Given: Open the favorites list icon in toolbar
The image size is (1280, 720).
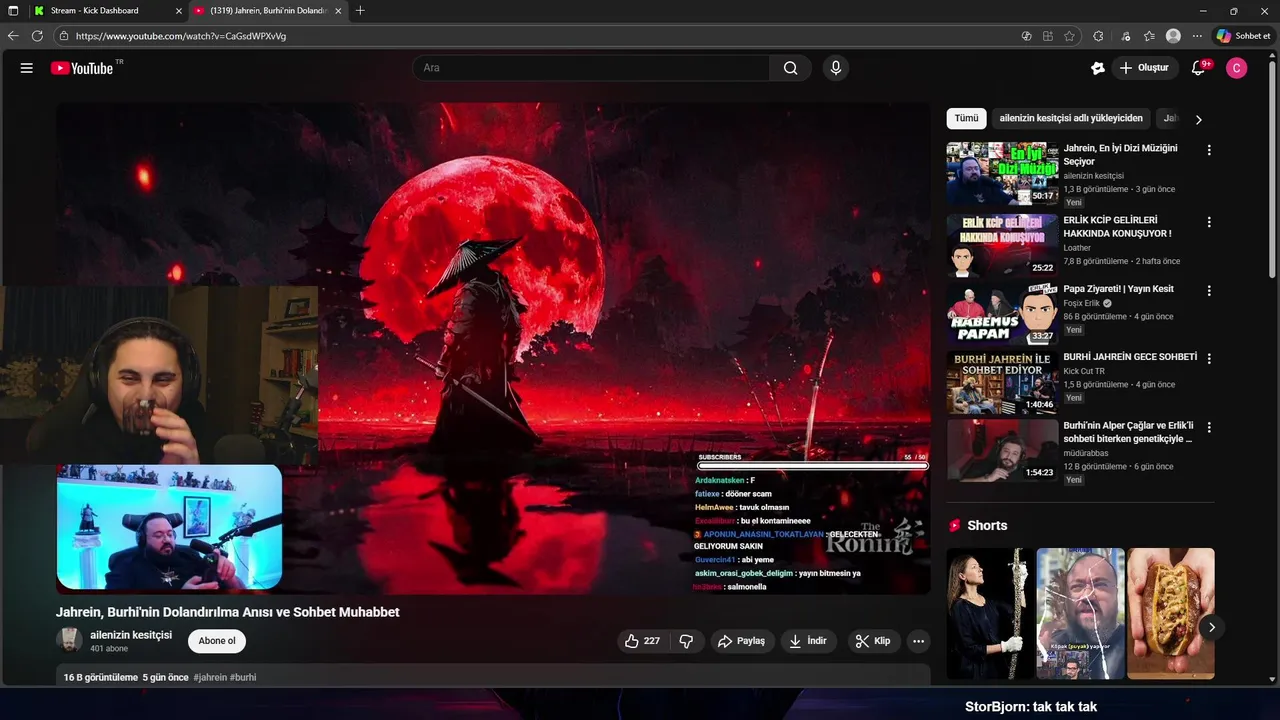Looking at the screenshot, I should [1149, 36].
